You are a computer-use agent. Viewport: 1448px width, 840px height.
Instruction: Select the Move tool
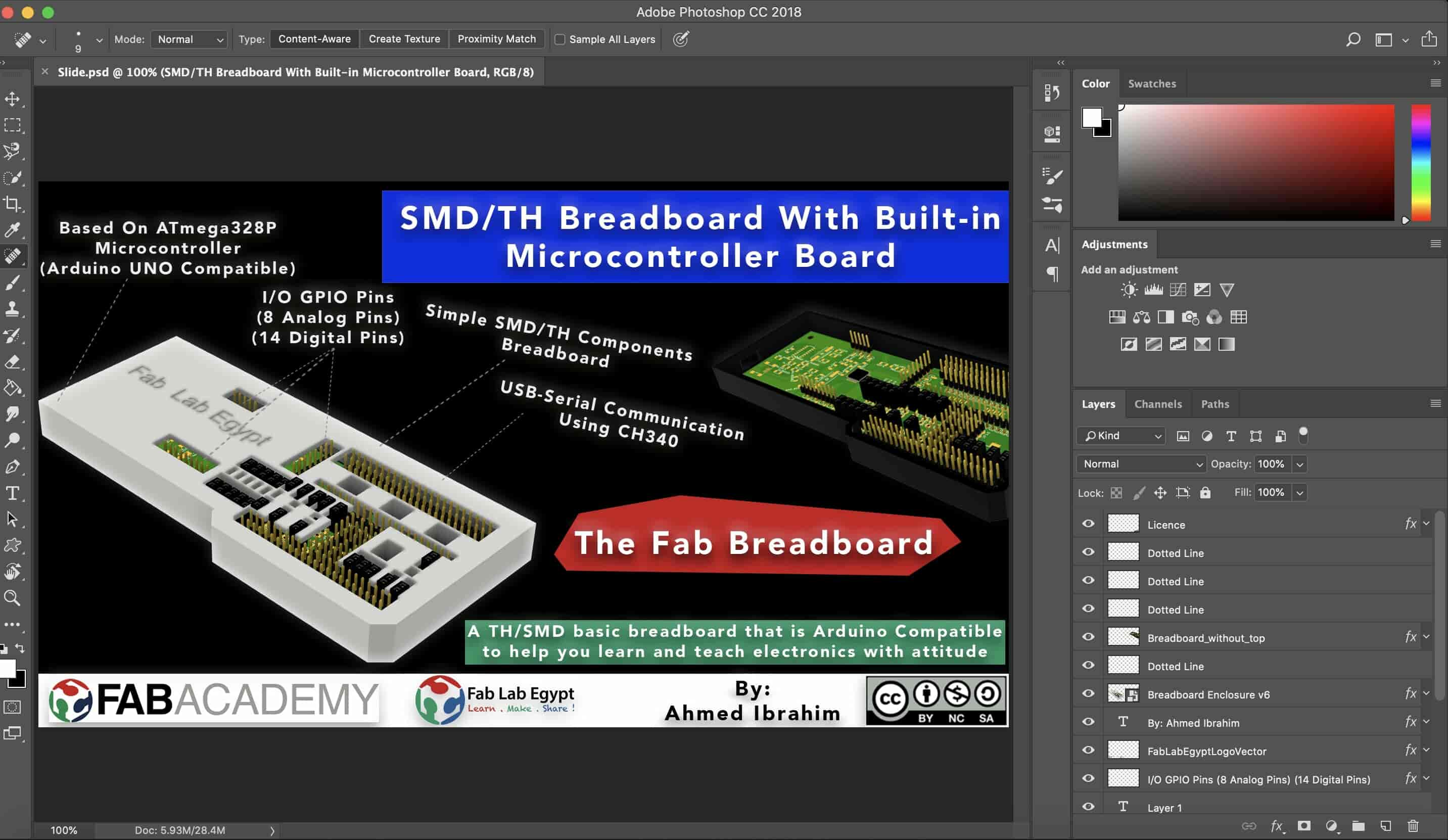[x=12, y=99]
